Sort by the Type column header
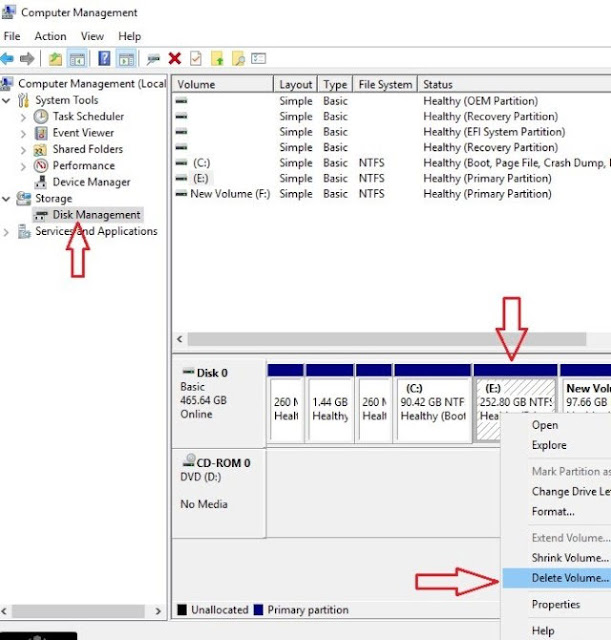The width and height of the screenshot is (611, 640). pyautogui.click(x=335, y=84)
